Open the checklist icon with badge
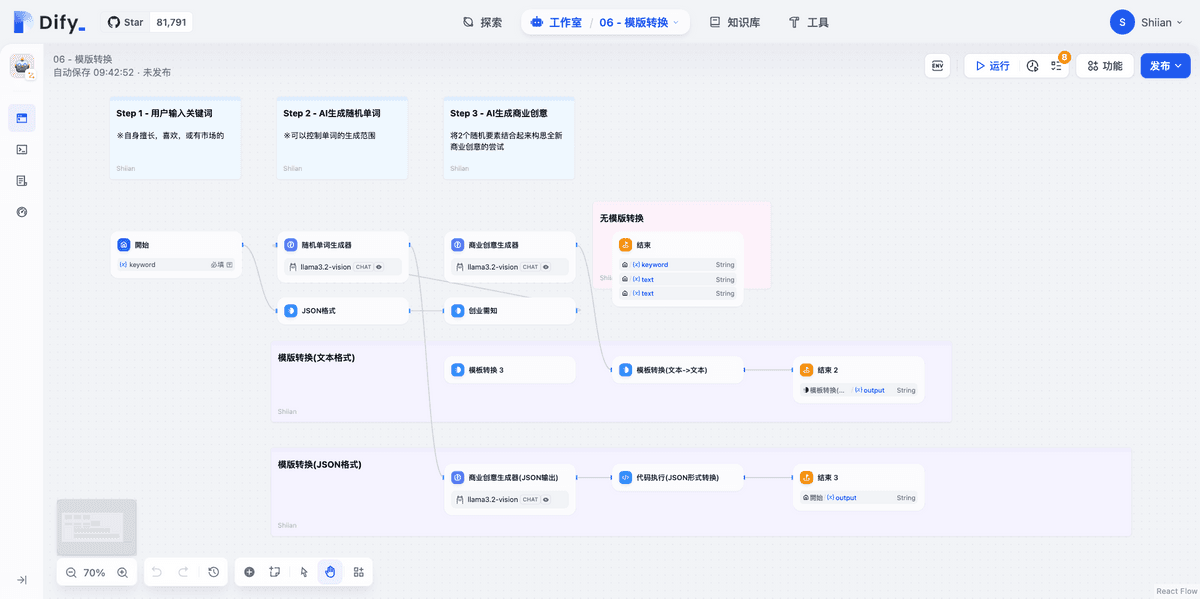 (x=1056, y=66)
